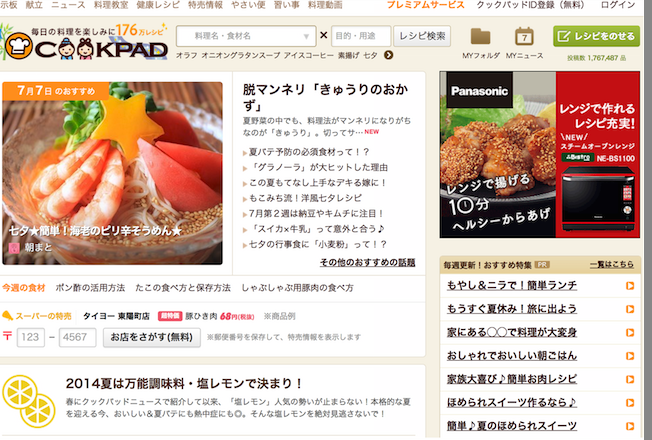Open headline 脱マンネリ「きゅうりのおかず」
Image resolution: width=652 pixels, height=440 pixels.
click(x=326, y=97)
